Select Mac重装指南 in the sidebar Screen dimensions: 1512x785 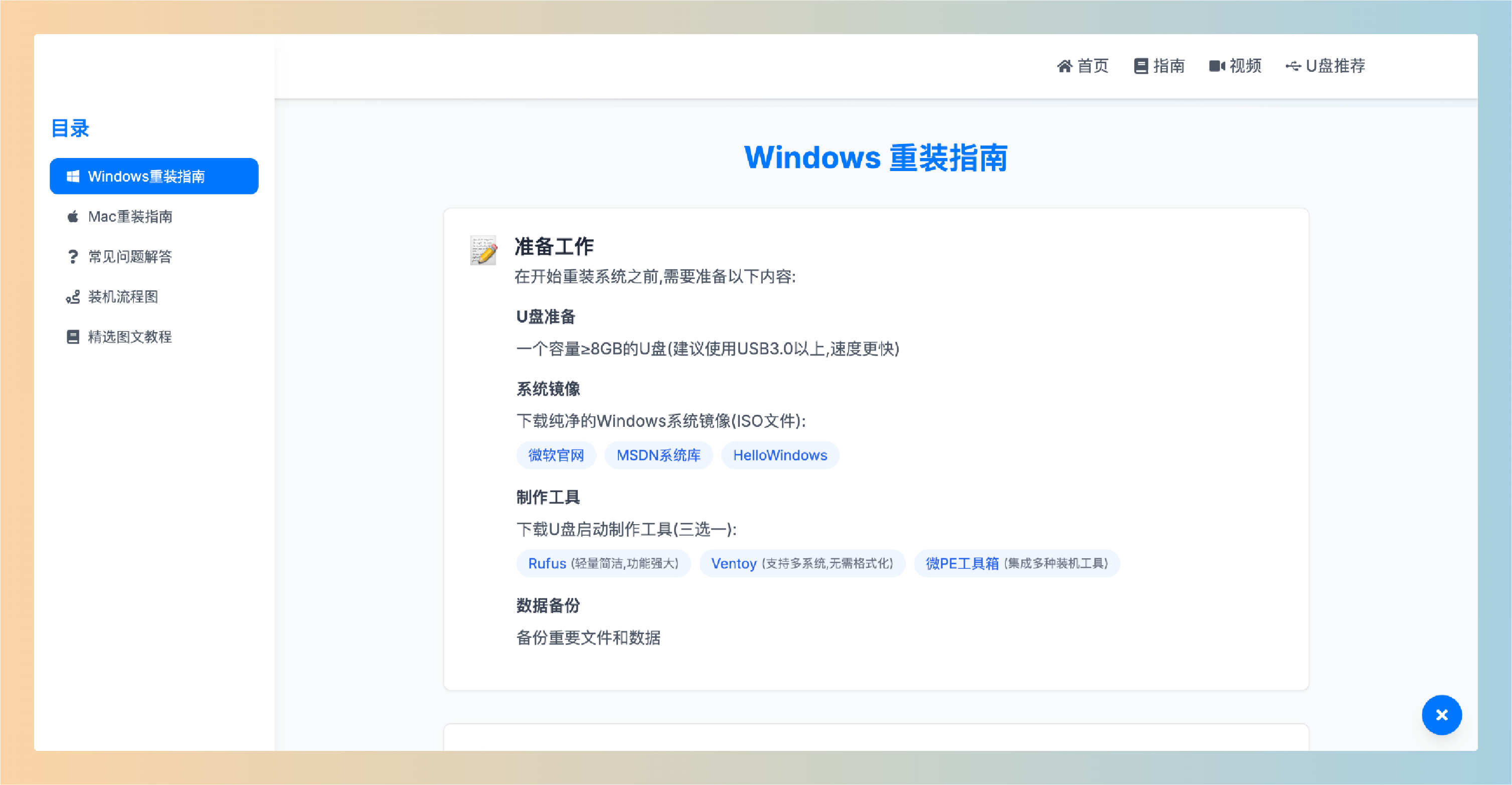point(130,217)
